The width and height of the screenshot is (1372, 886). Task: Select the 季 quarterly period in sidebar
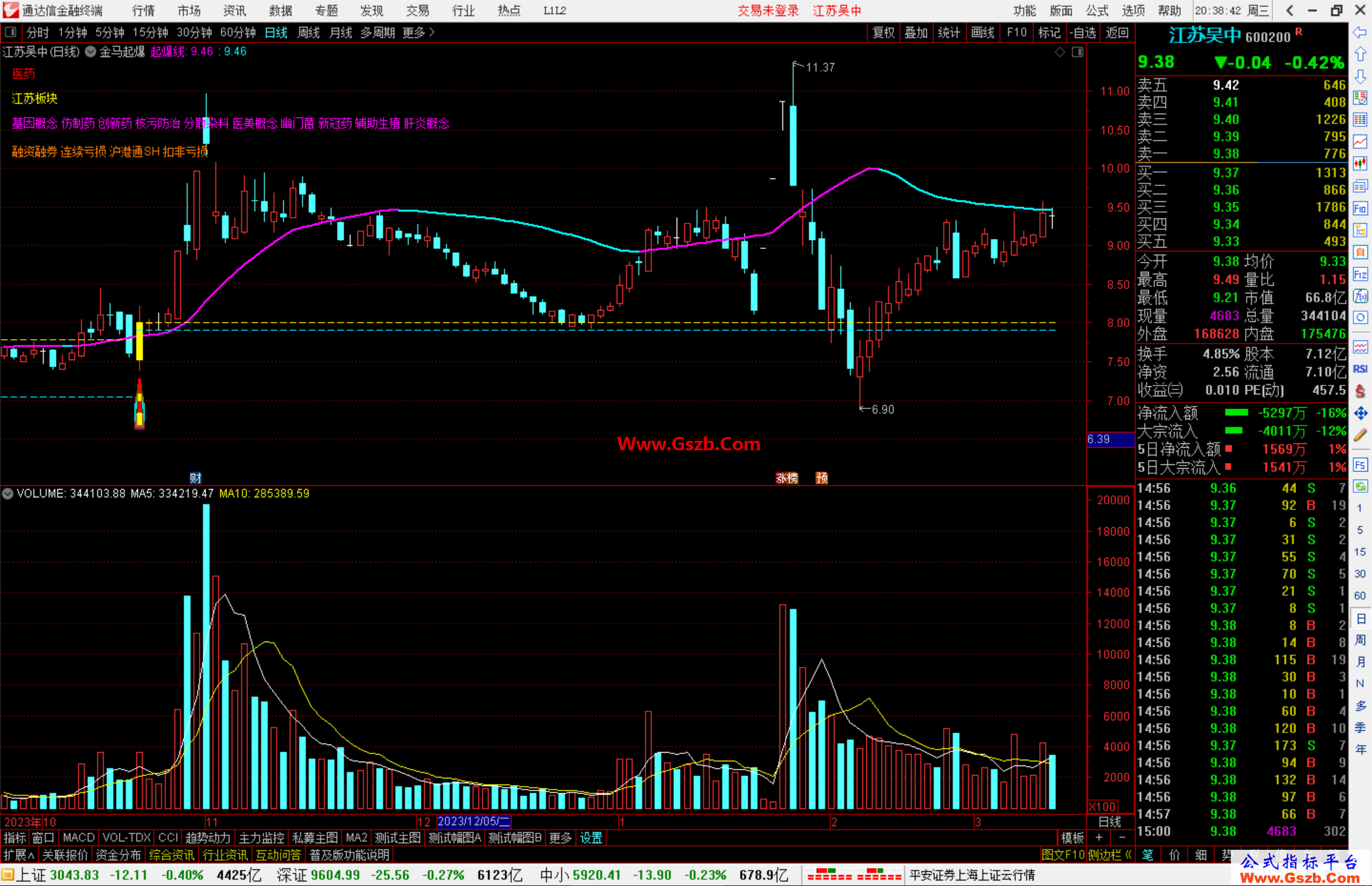point(1360,727)
